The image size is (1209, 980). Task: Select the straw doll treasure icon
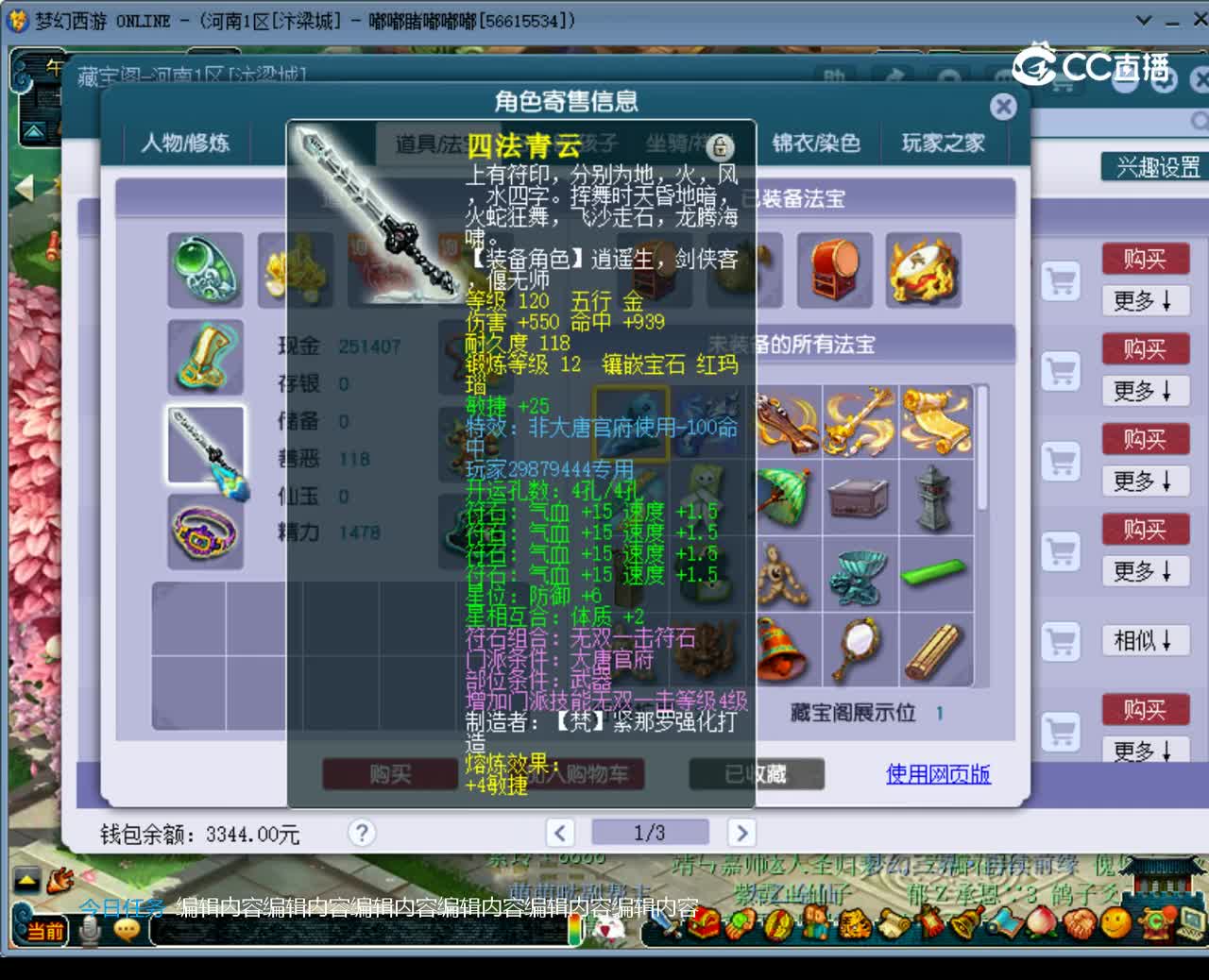[783, 573]
